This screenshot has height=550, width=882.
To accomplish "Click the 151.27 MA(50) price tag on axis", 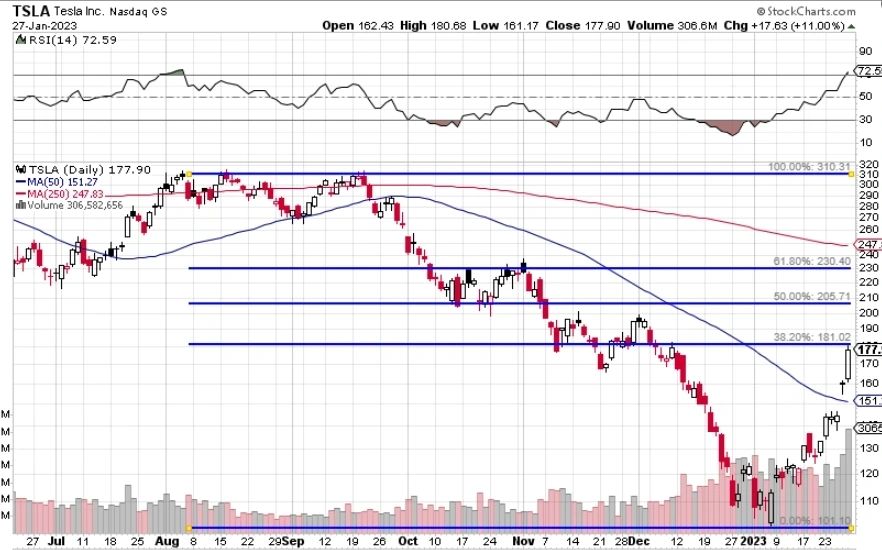I will [x=868, y=401].
